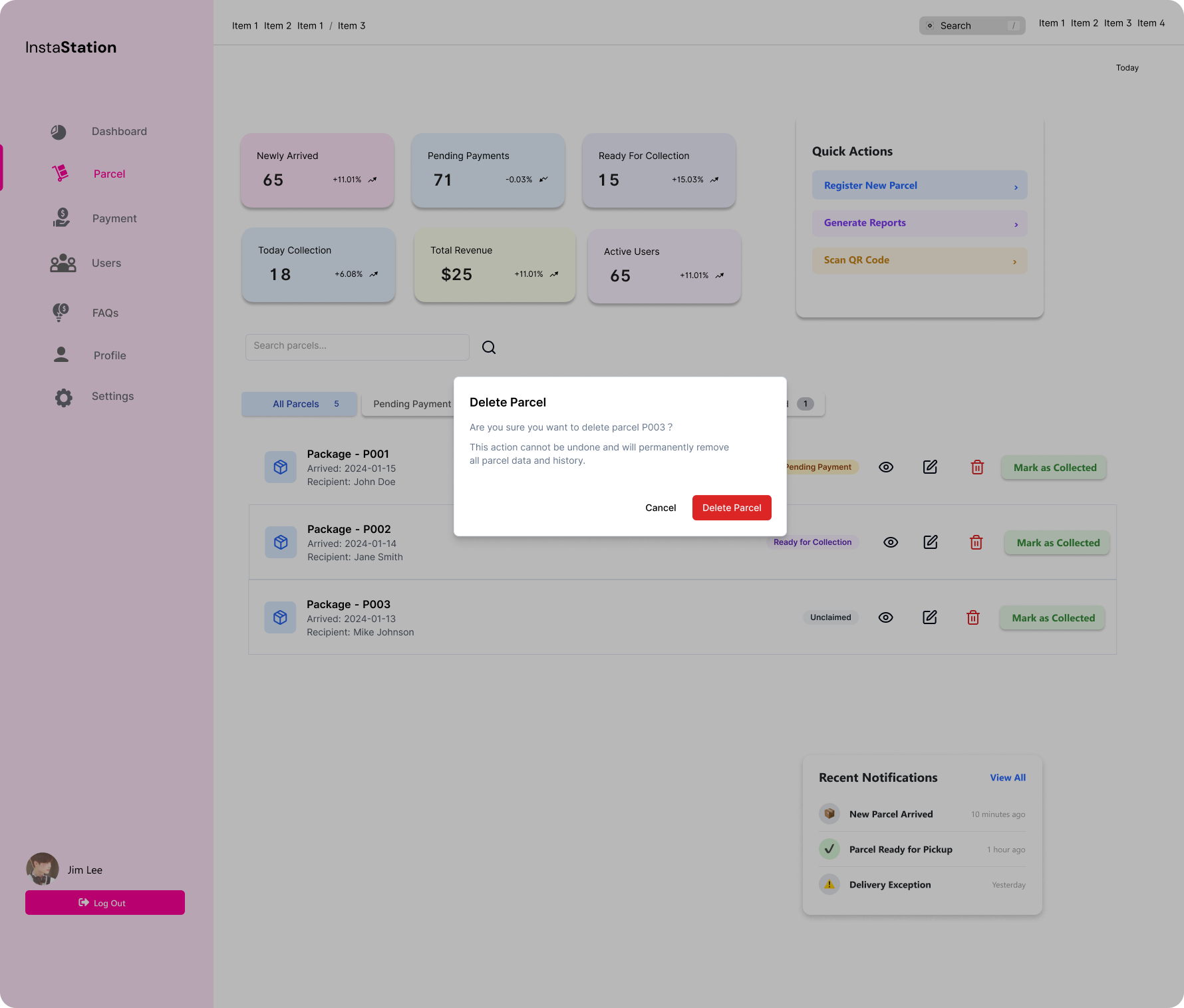
Task: Cancel the Delete Parcel dialog
Action: click(x=660, y=508)
